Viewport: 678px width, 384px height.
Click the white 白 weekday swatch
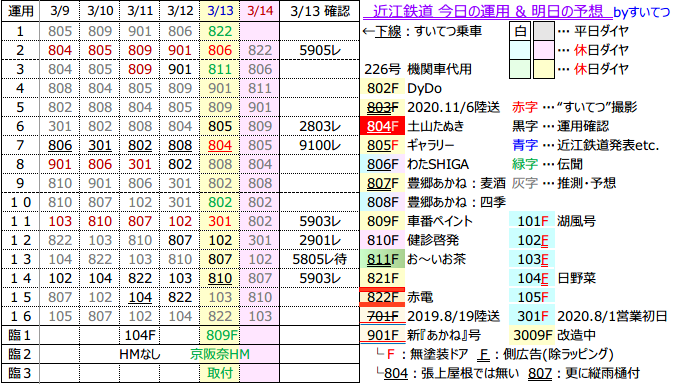tap(520, 31)
